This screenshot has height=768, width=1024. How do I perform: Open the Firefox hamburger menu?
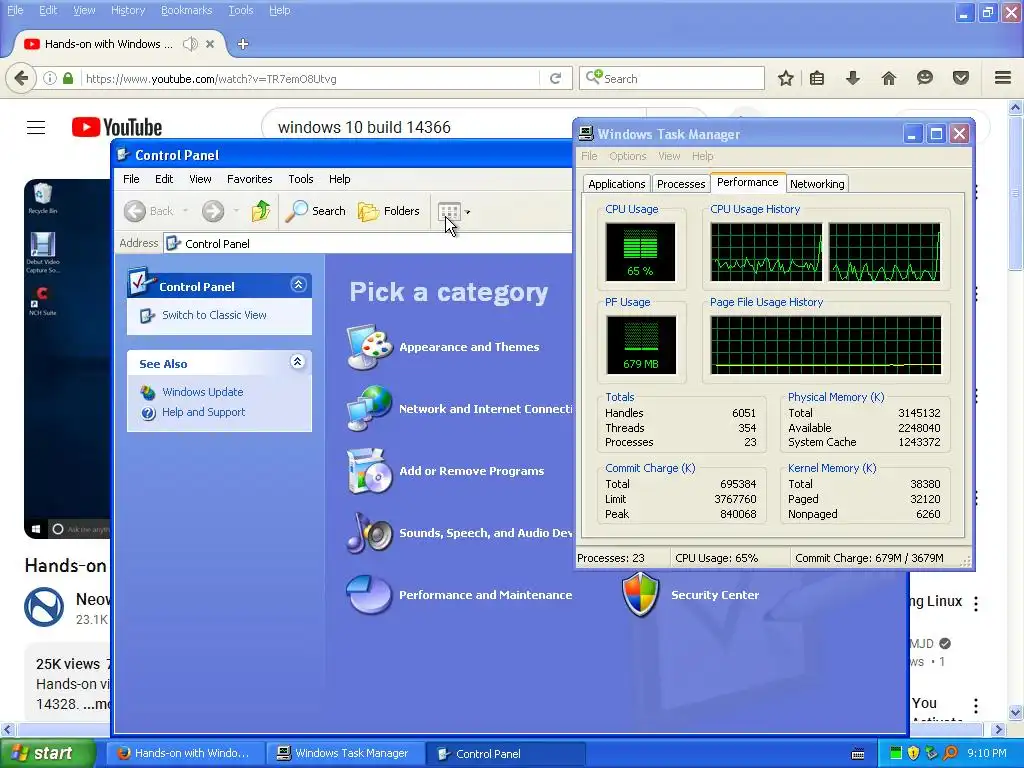point(1003,78)
